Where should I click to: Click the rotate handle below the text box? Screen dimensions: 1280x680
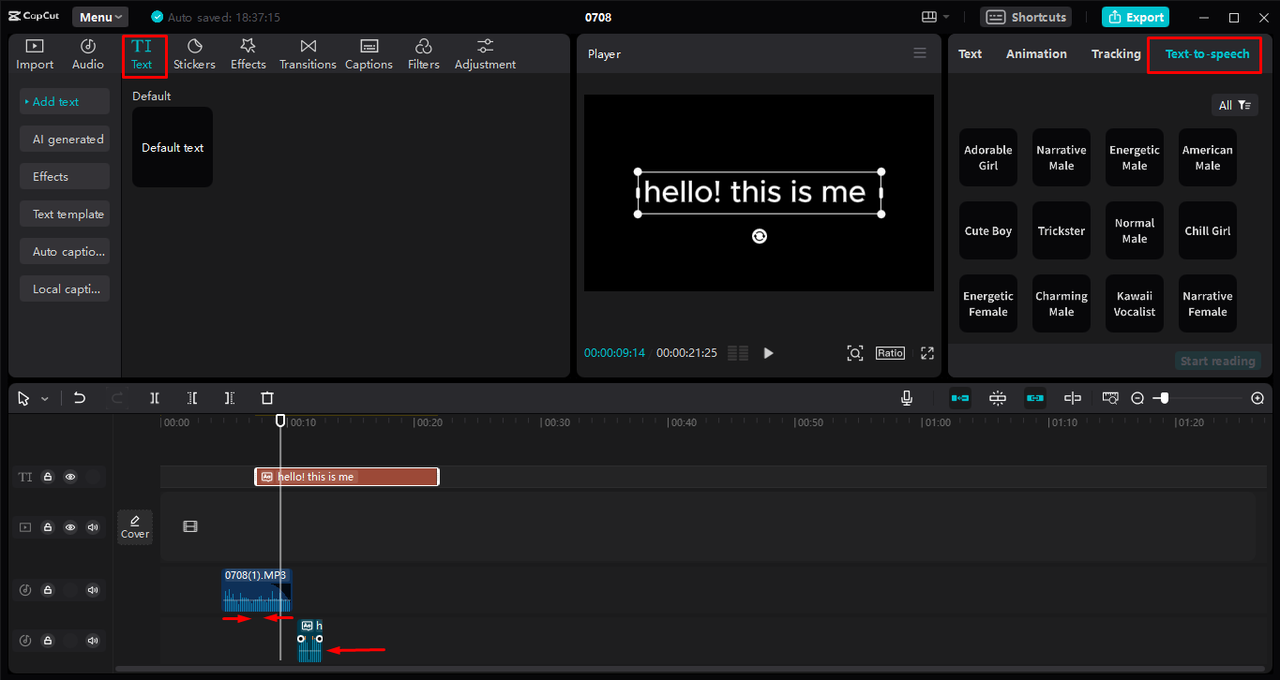(x=760, y=236)
